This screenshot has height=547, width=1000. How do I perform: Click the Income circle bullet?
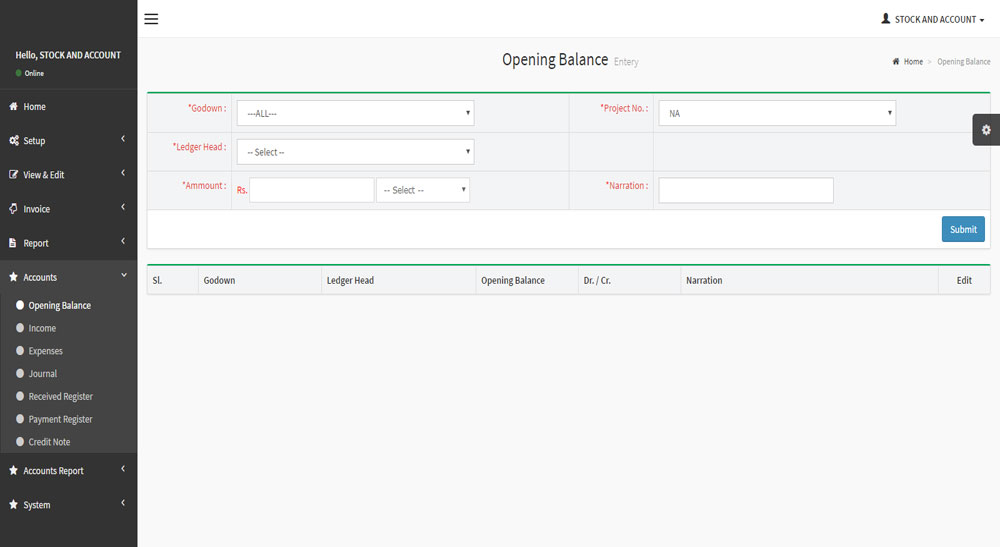tap(20, 328)
